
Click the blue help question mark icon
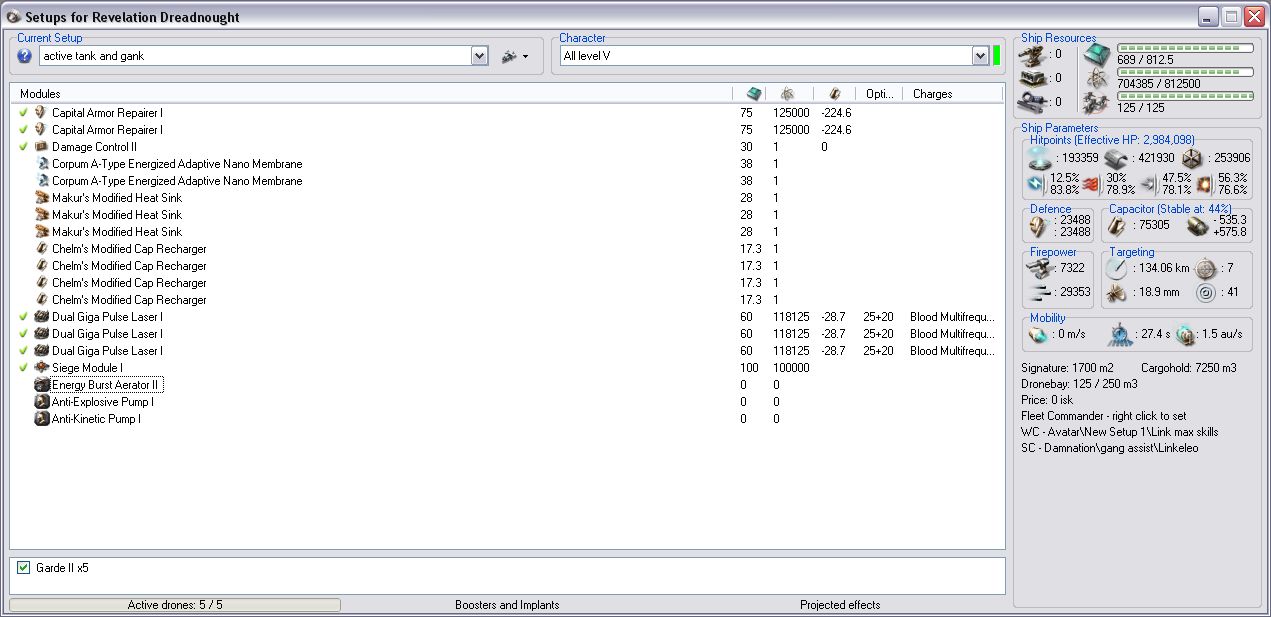25,56
